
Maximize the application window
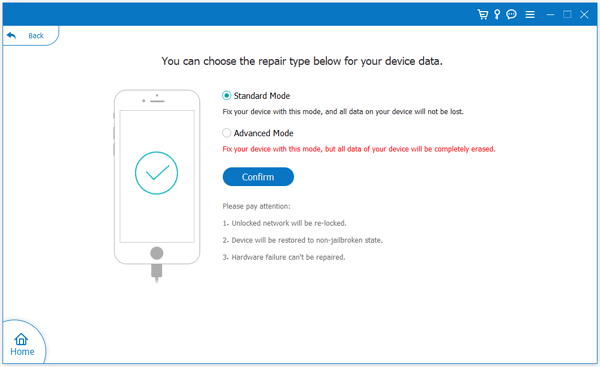click(x=567, y=15)
